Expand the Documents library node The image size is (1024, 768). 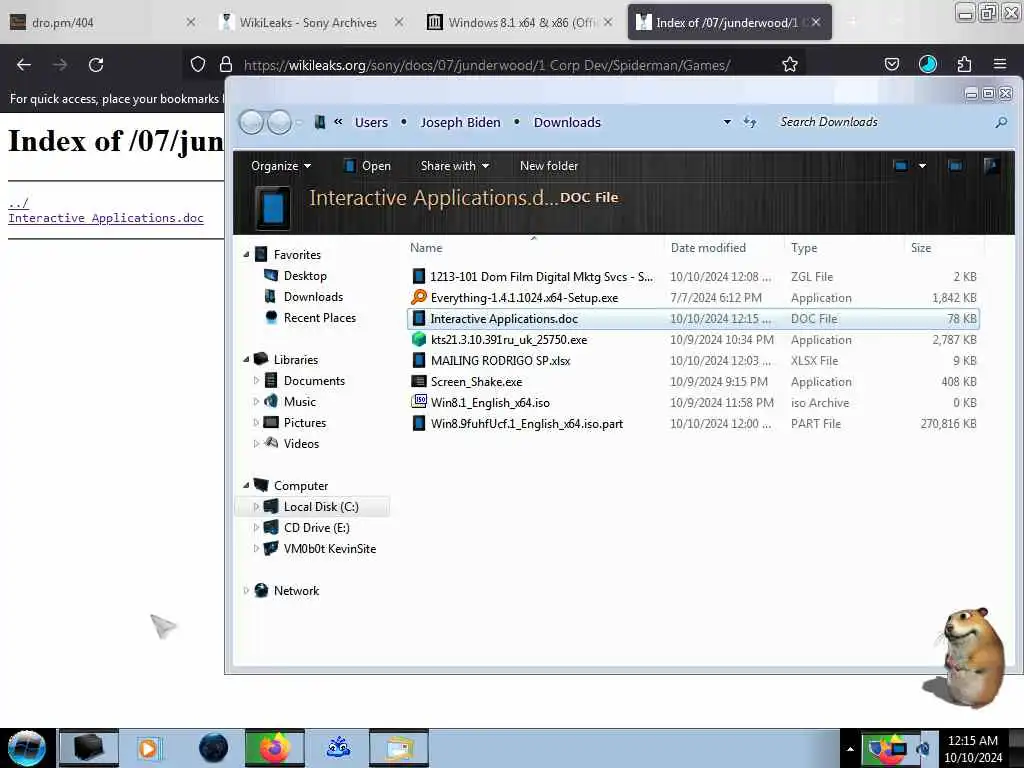point(256,381)
